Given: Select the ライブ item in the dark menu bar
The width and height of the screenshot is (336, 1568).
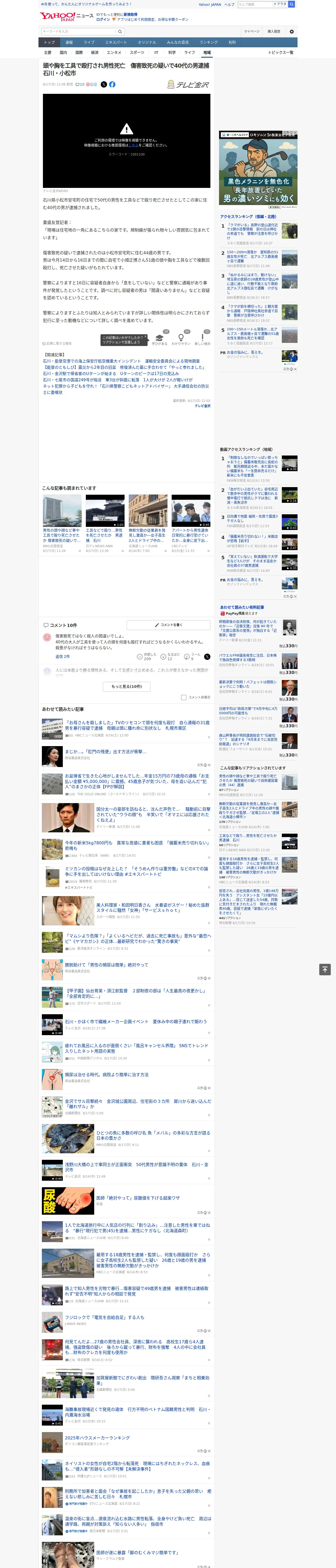Looking at the screenshot, I should click(x=89, y=43).
